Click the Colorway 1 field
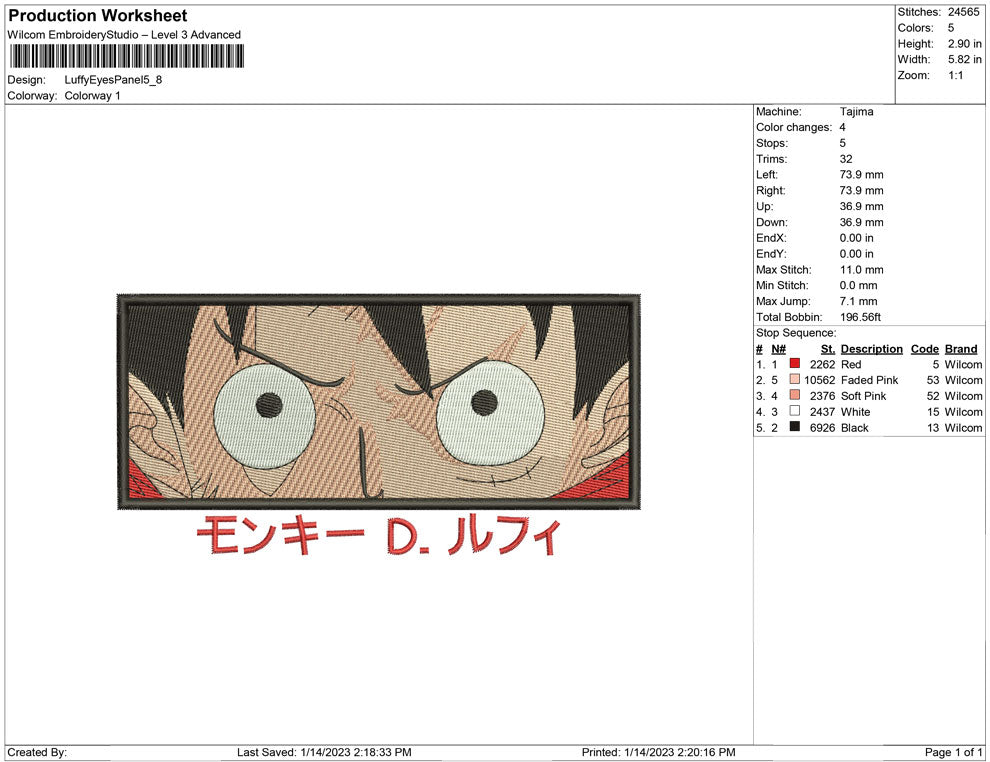This screenshot has height=762, width=990. pos(93,95)
